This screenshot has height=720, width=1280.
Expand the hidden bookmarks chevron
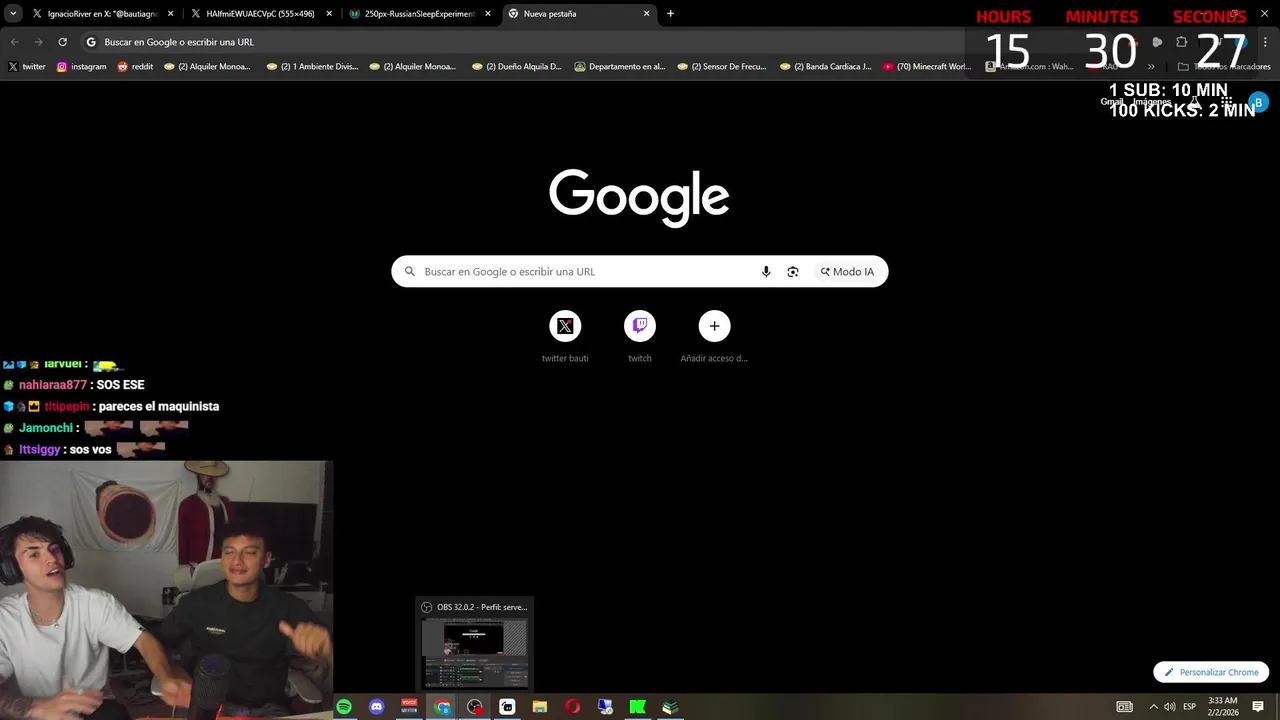pyautogui.click(x=1151, y=67)
